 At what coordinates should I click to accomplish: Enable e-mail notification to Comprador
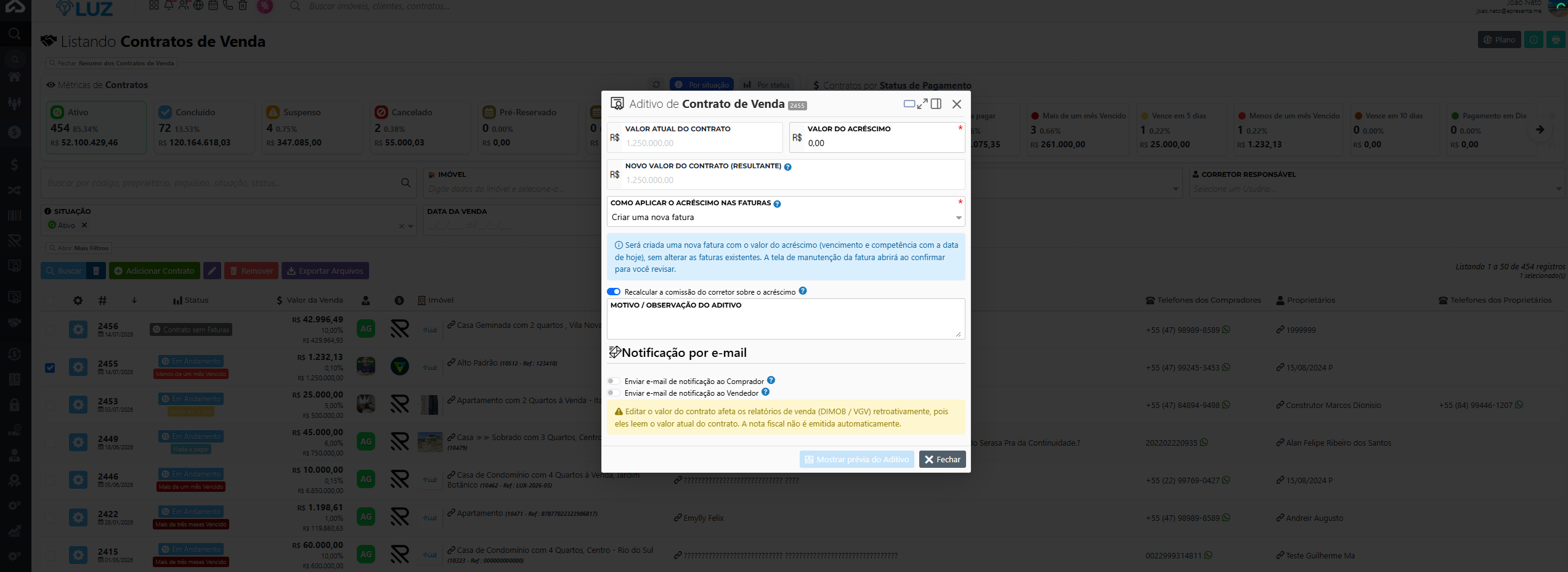(x=614, y=381)
